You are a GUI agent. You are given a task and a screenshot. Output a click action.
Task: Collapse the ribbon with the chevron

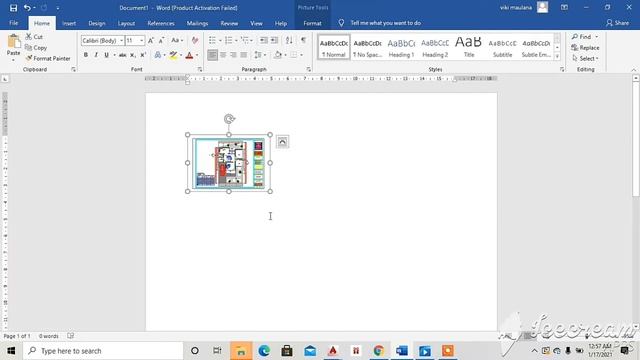(634, 70)
